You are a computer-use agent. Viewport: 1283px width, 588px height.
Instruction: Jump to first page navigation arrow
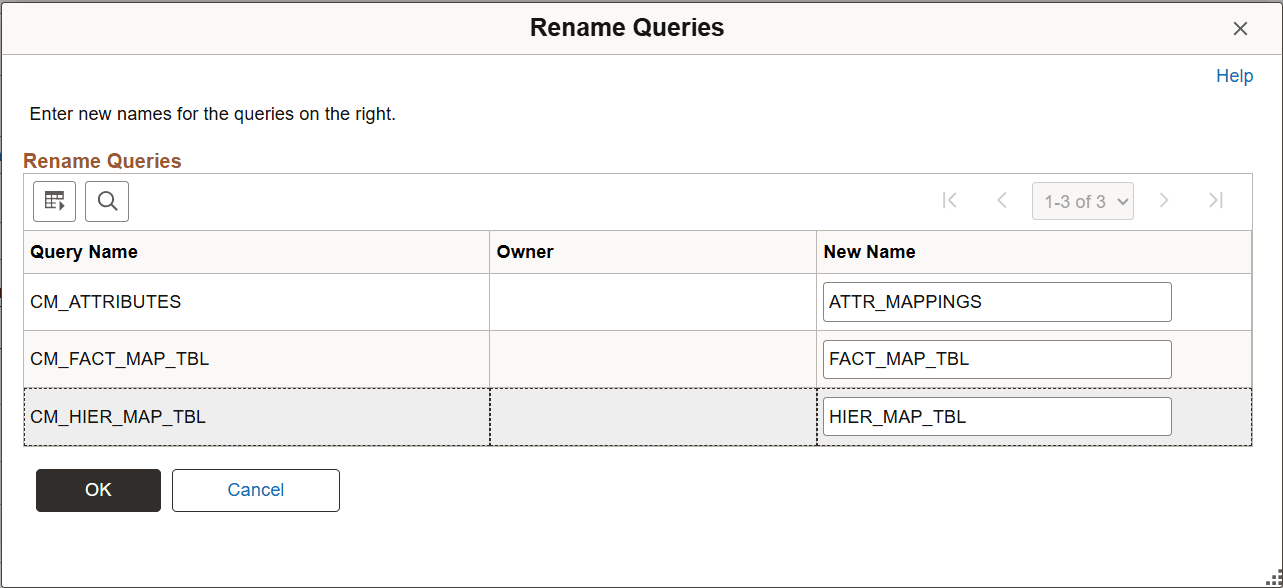coord(950,200)
